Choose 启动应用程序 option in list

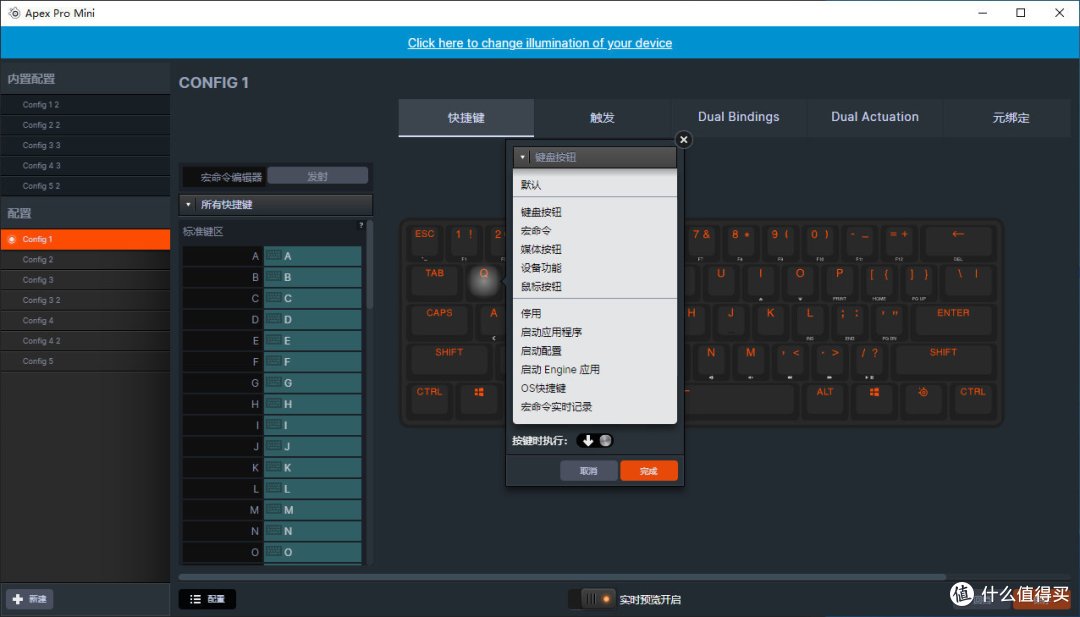[x=552, y=332]
